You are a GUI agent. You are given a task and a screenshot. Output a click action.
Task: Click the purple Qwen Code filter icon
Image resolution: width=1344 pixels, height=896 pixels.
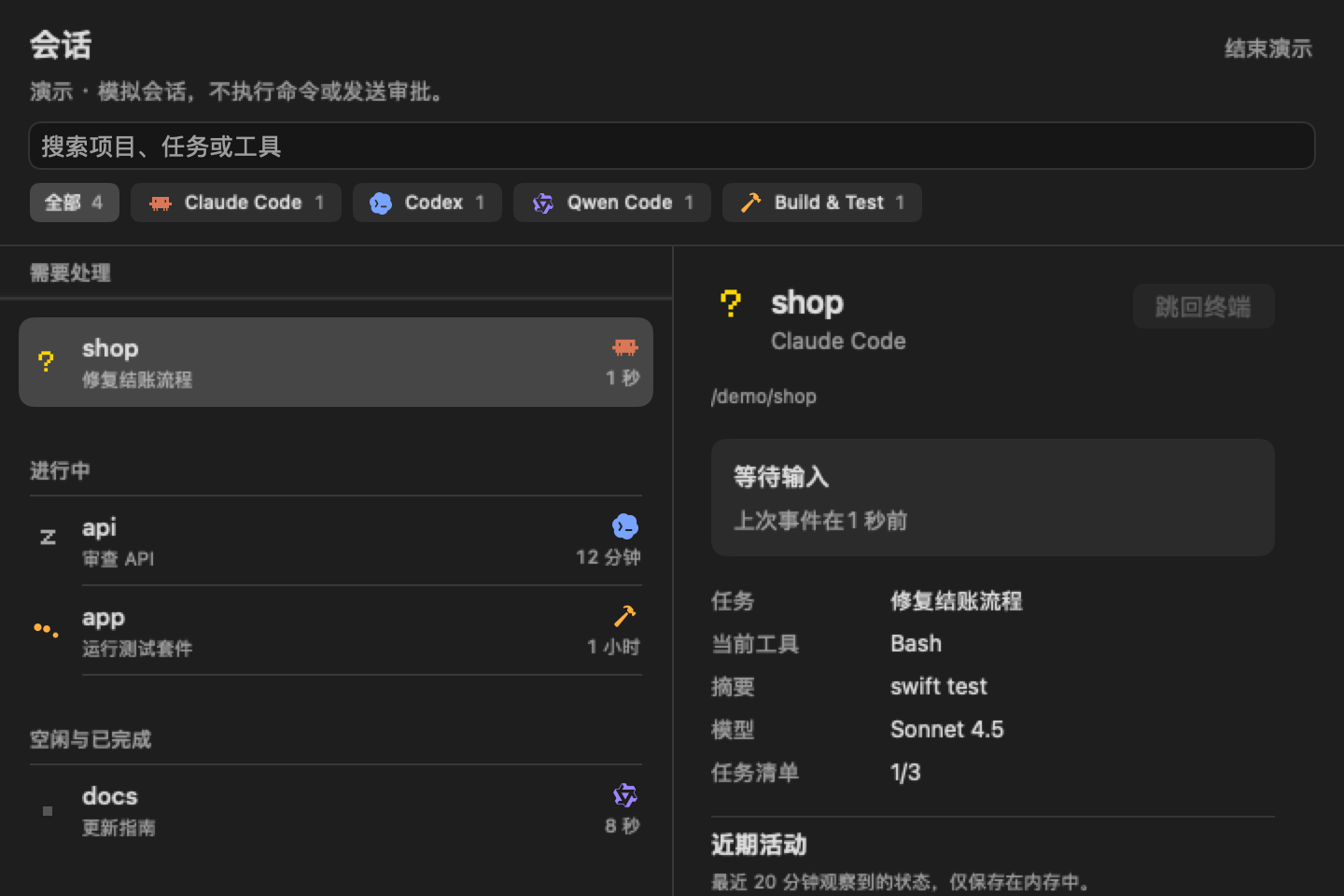(x=542, y=203)
